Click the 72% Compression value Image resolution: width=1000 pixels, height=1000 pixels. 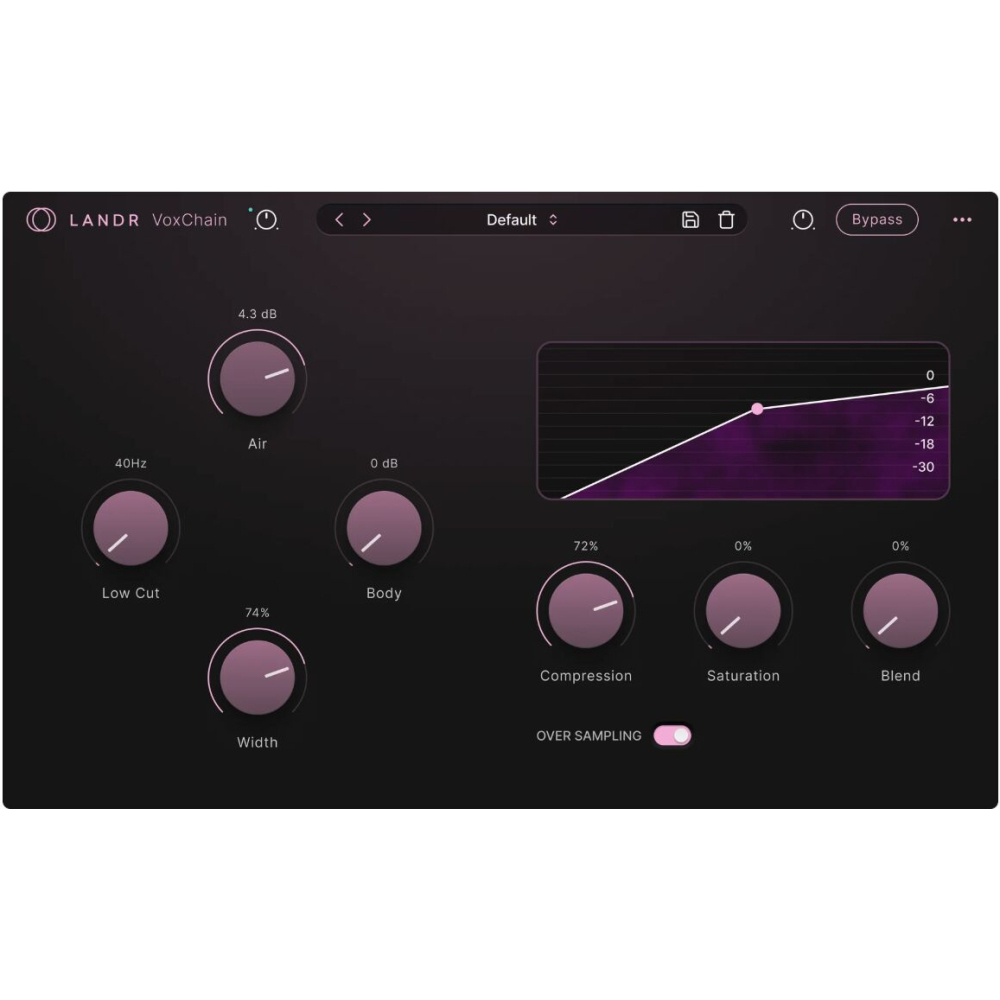(585, 546)
